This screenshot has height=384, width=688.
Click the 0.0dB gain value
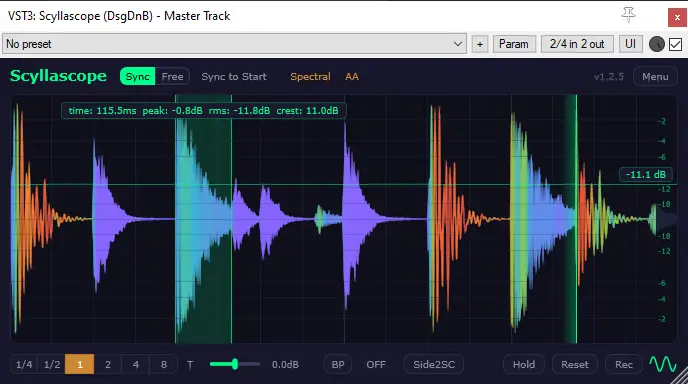click(285, 364)
